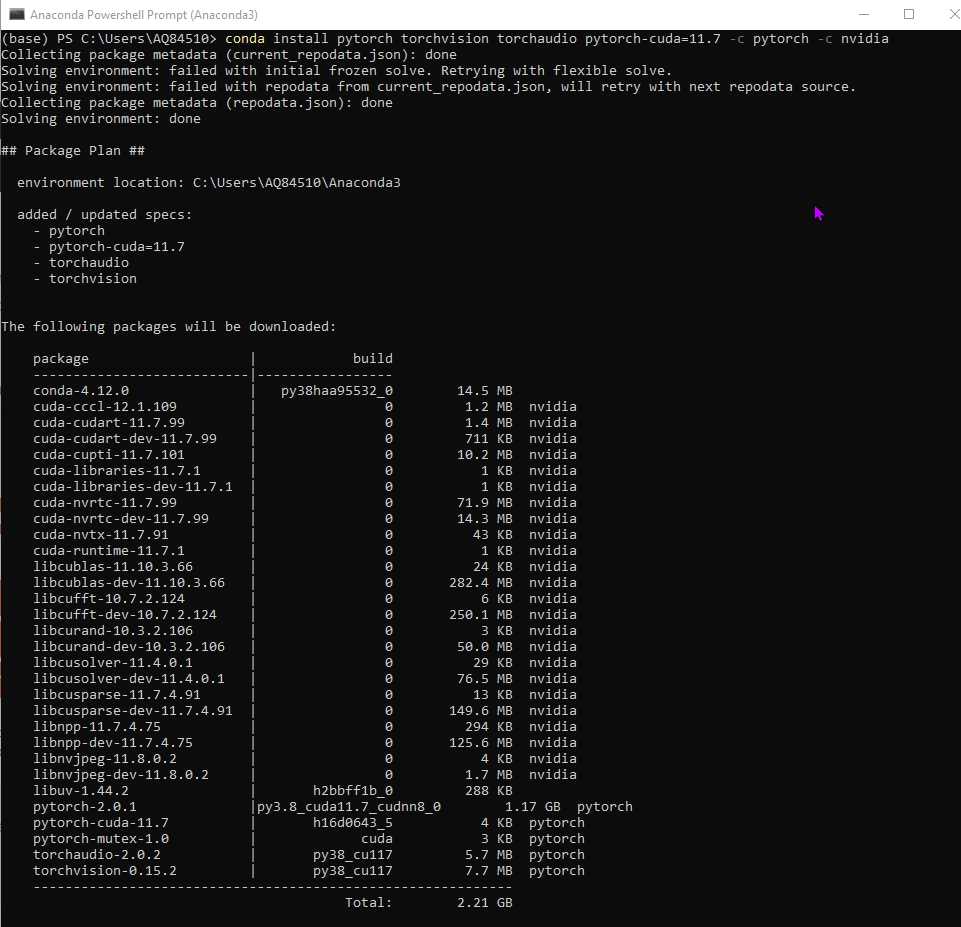Click the libnvjpeg-dev-11.8.0.2 package name
The height and width of the screenshot is (927, 961).
coord(121,774)
